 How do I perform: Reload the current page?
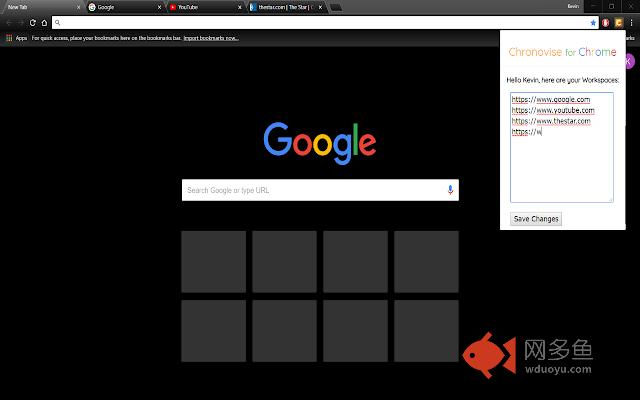pyautogui.click(x=33, y=23)
